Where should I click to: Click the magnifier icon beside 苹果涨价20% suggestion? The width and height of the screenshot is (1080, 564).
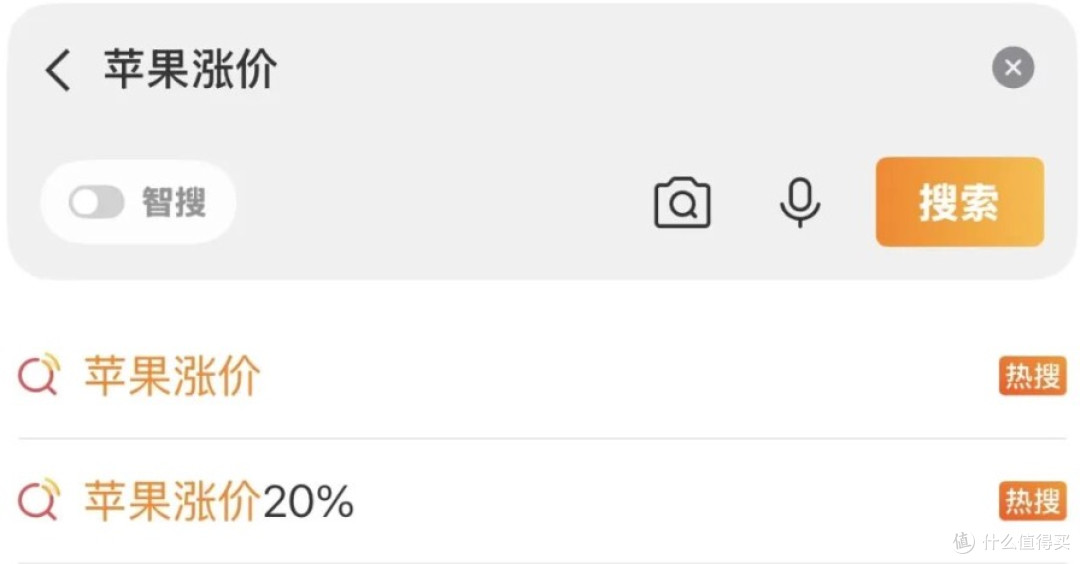click(x=39, y=499)
